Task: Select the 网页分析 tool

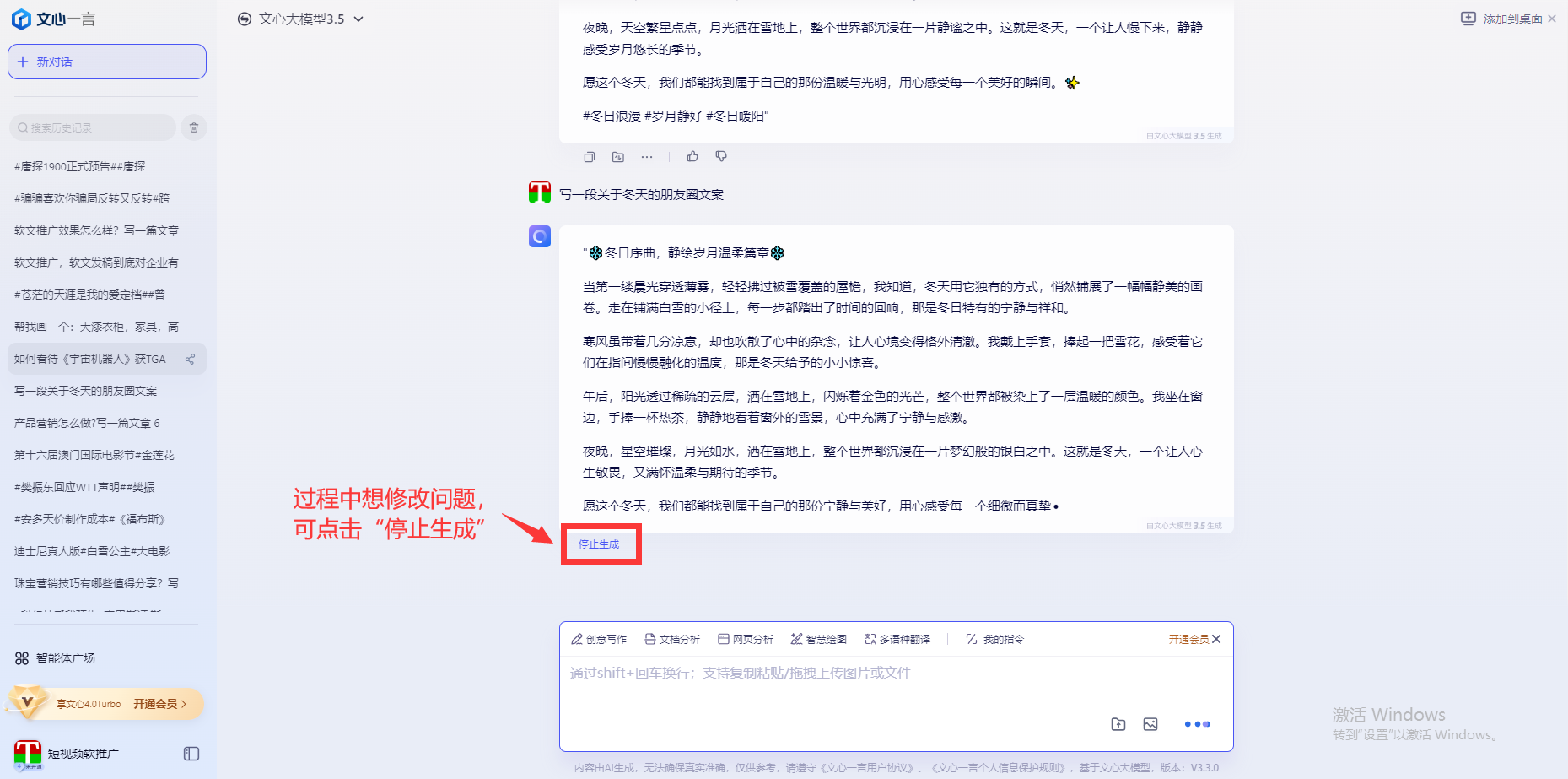Action: [746, 639]
